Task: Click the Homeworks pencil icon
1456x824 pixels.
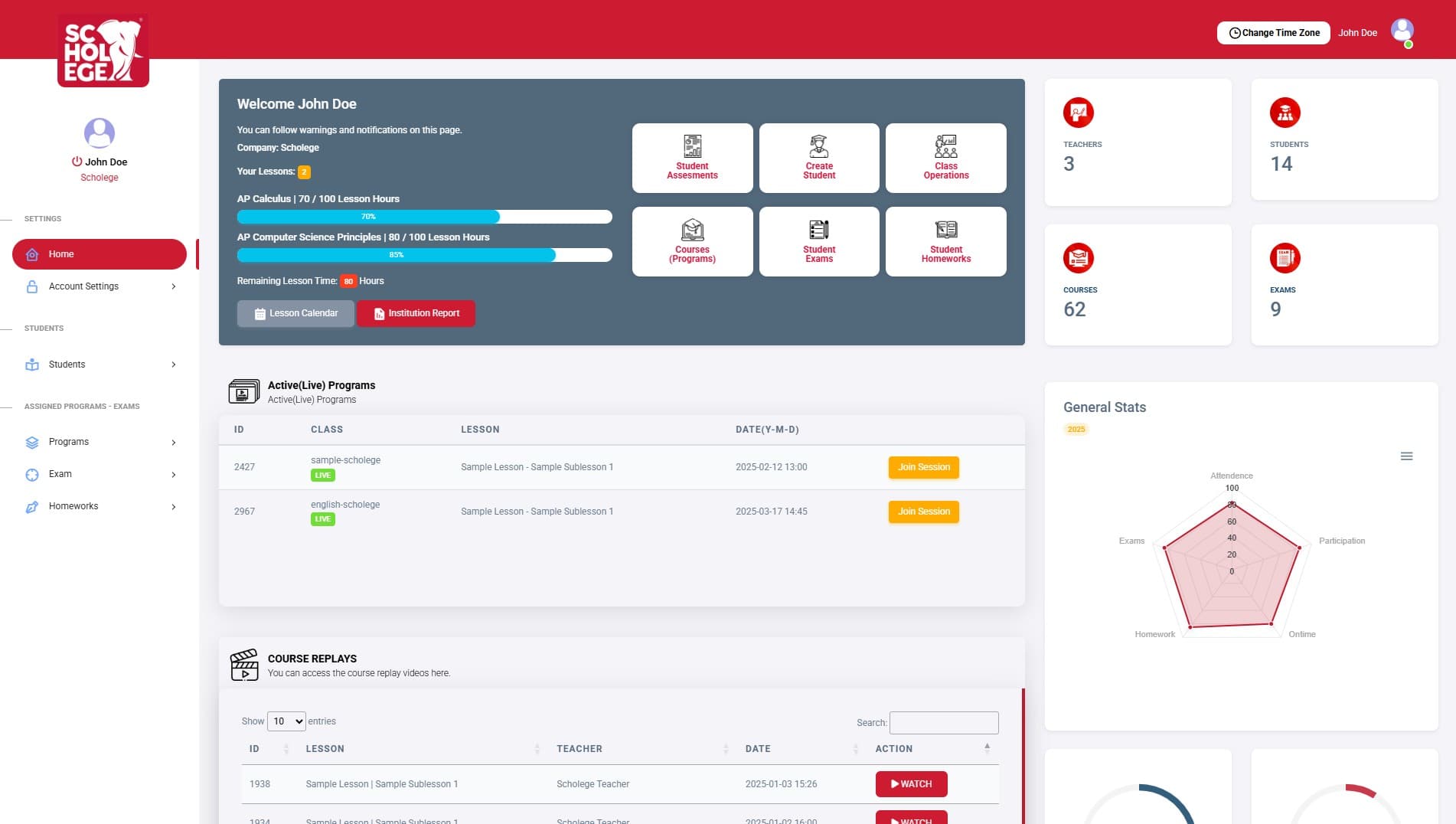Action: pos(32,506)
